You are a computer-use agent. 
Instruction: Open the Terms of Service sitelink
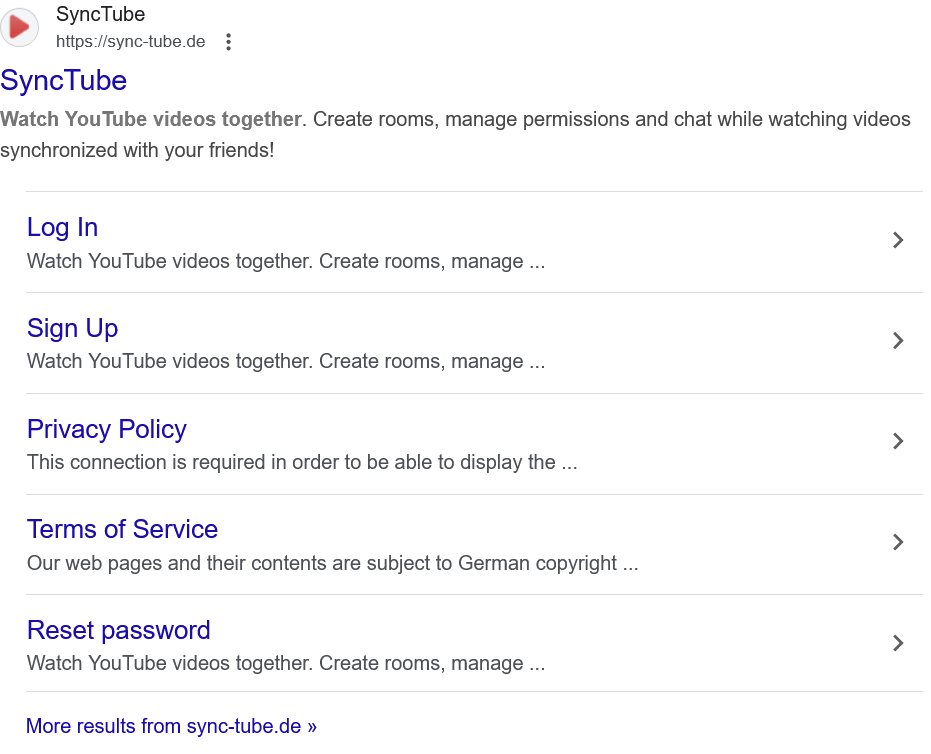(x=122, y=529)
